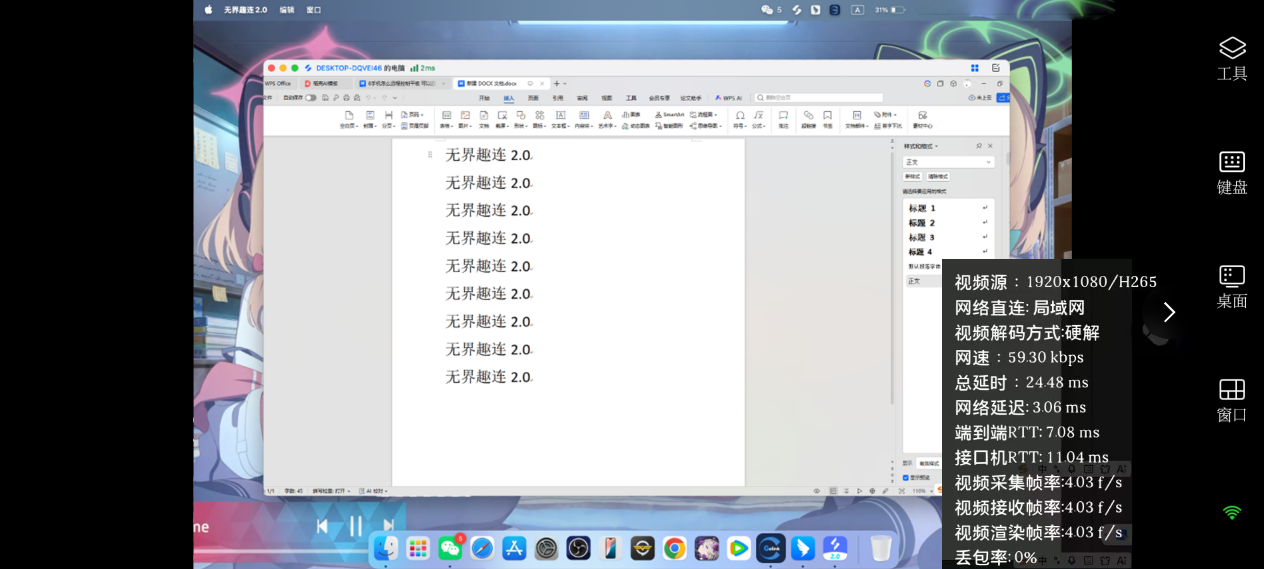The height and width of the screenshot is (569, 1264).
Task: Insert a cover page (封面) in WPS
Action: [370, 121]
